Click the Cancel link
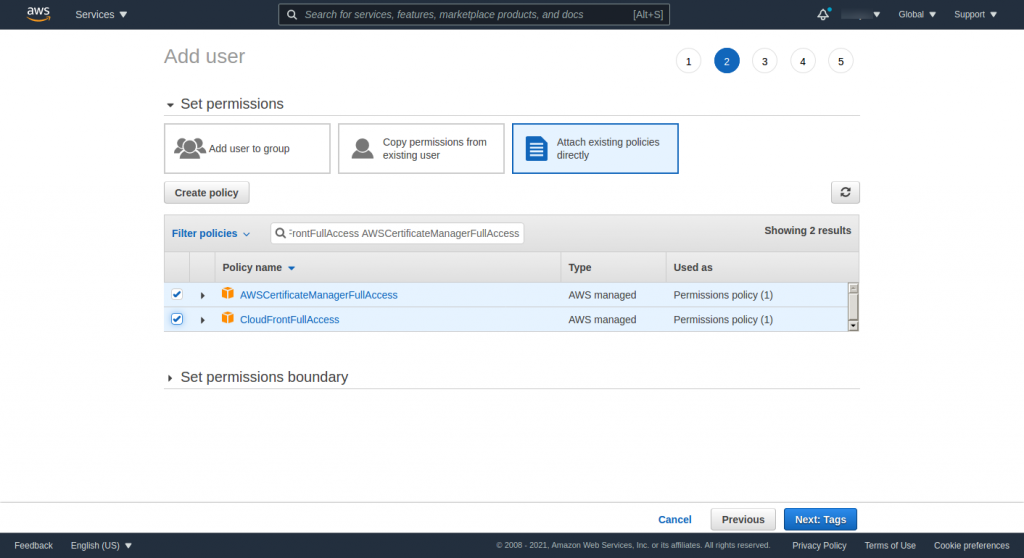 pos(675,519)
